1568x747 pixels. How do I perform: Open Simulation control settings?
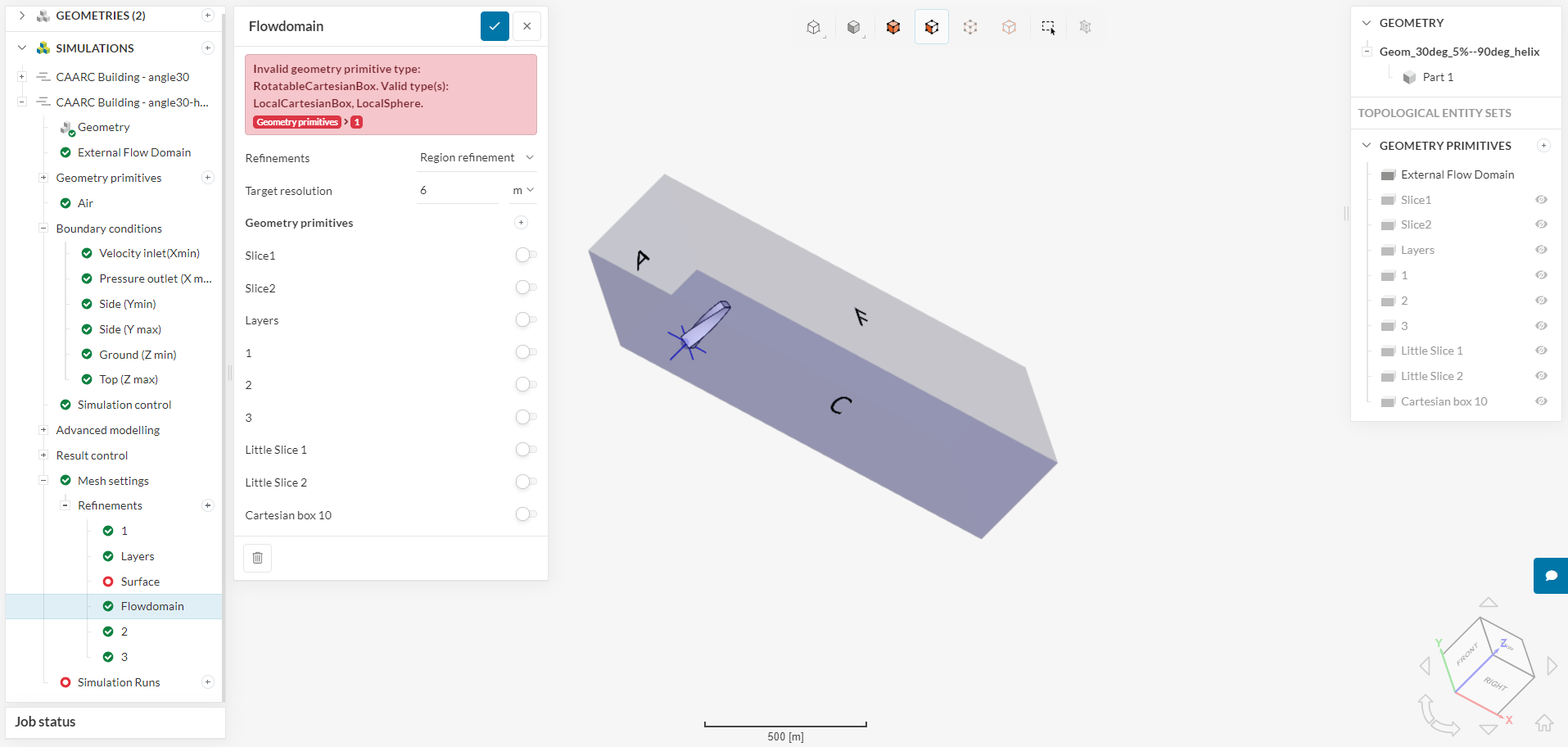coord(124,405)
